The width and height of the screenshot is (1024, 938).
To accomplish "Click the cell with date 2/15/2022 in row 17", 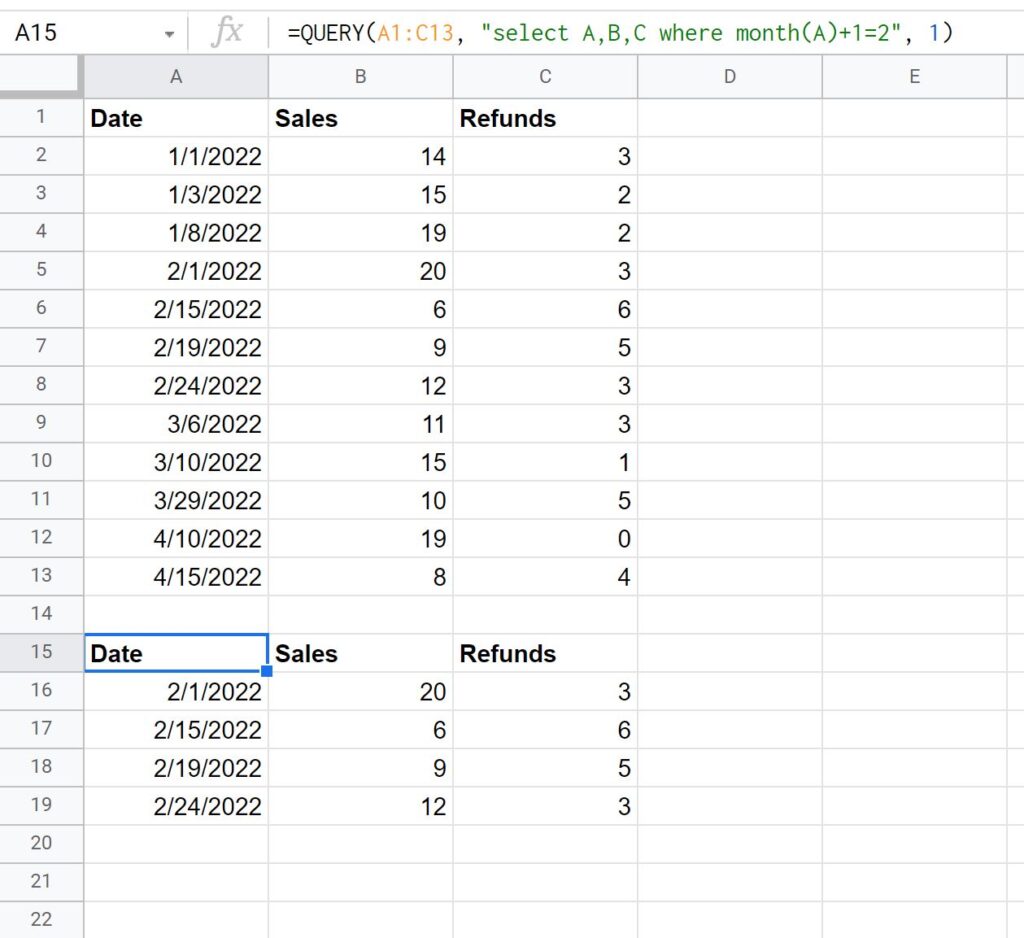I will tap(176, 730).
